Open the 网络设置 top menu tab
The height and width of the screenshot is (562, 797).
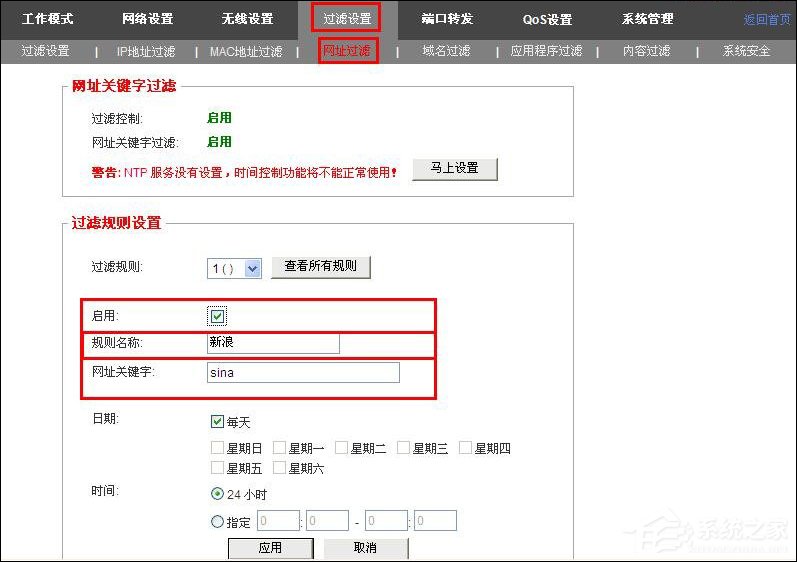pyautogui.click(x=147, y=19)
